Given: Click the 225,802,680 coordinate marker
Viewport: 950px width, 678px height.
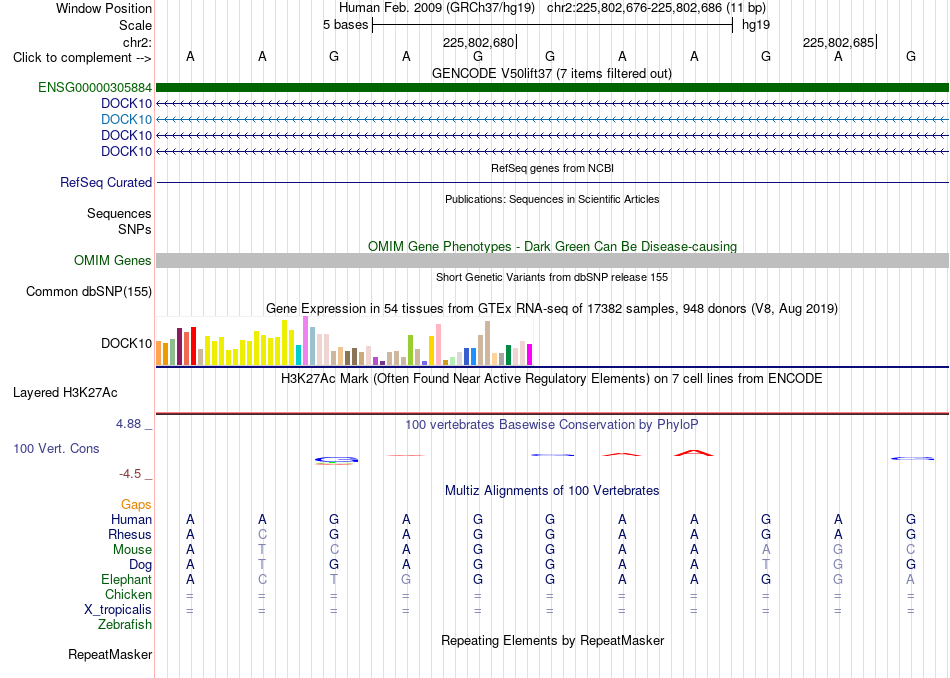Looking at the screenshot, I should click(478, 42).
